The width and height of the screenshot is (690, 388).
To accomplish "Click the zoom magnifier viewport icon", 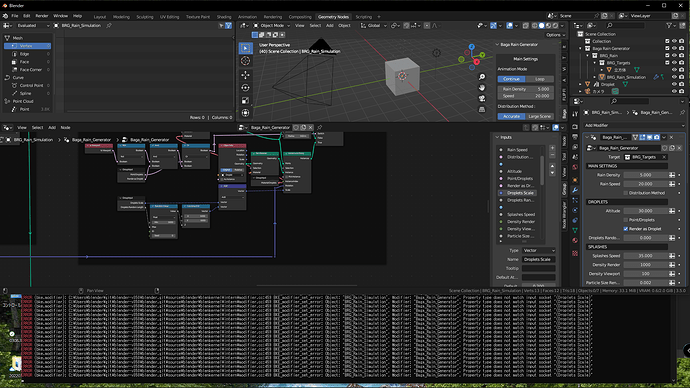I will pyautogui.click(x=482, y=77).
